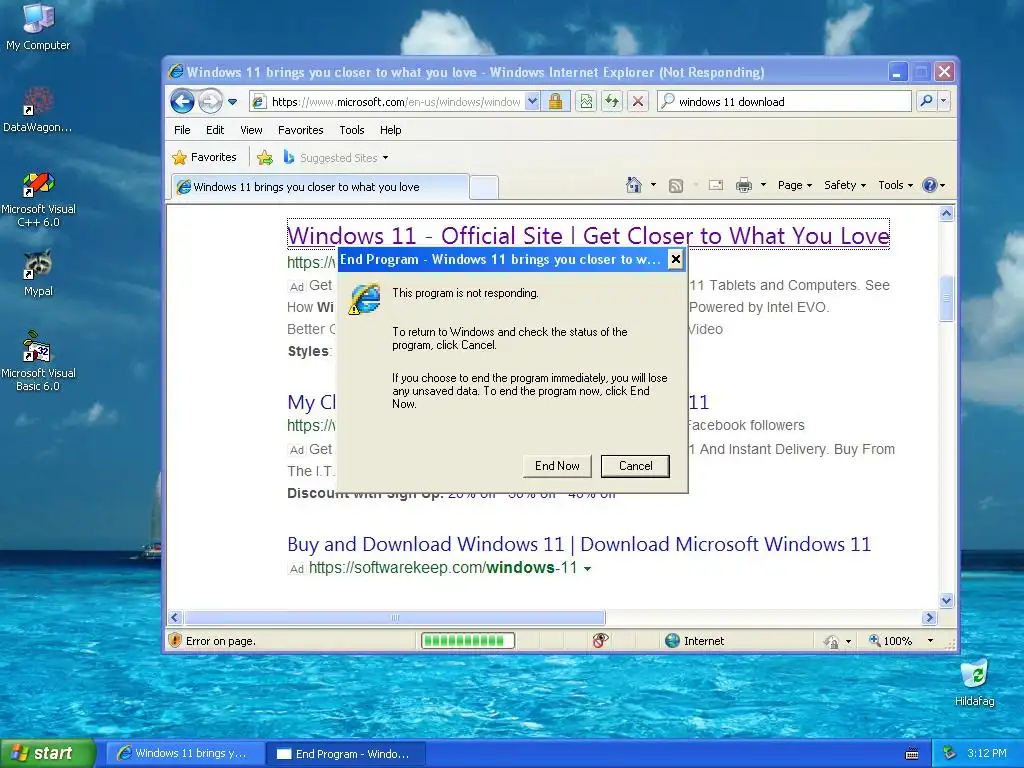Click the Print icon
1024x768 pixels.
(x=744, y=185)
